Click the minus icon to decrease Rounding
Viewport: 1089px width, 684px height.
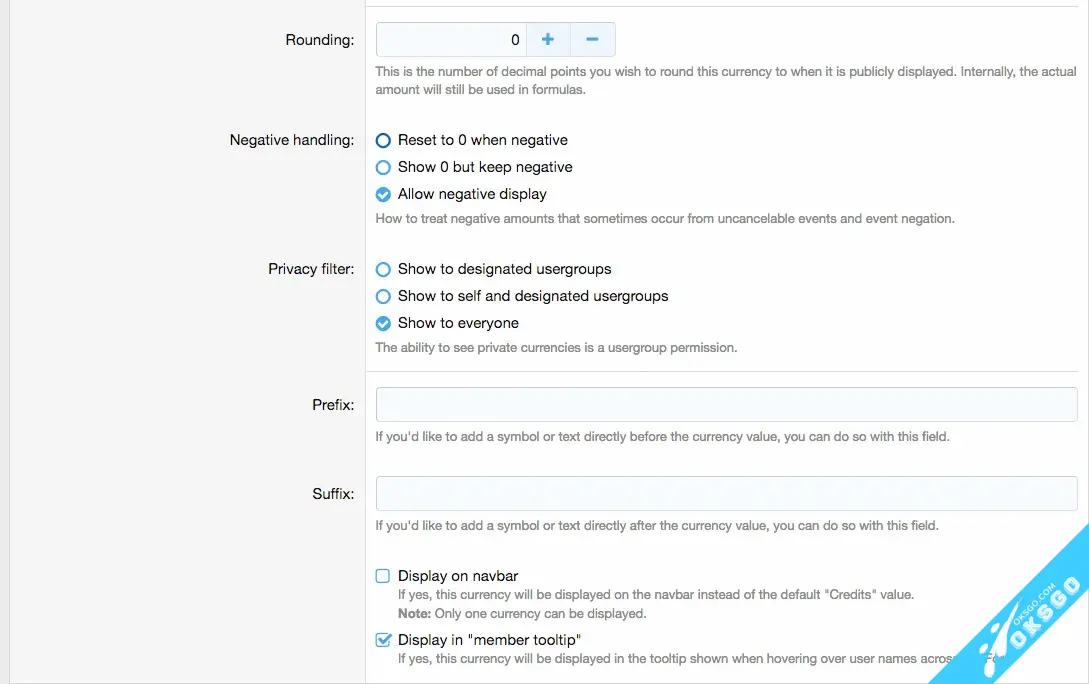tap(592, 40)
